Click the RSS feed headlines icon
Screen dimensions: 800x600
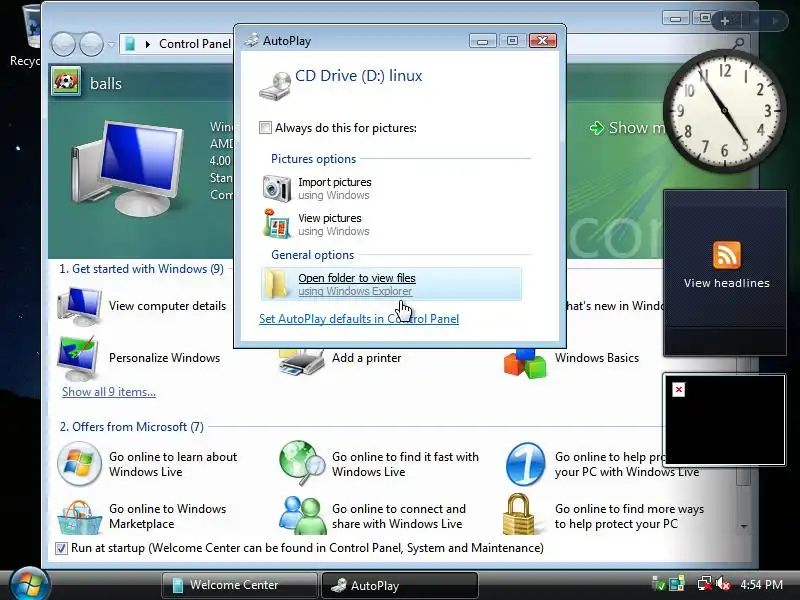click(x=727, y=255)
